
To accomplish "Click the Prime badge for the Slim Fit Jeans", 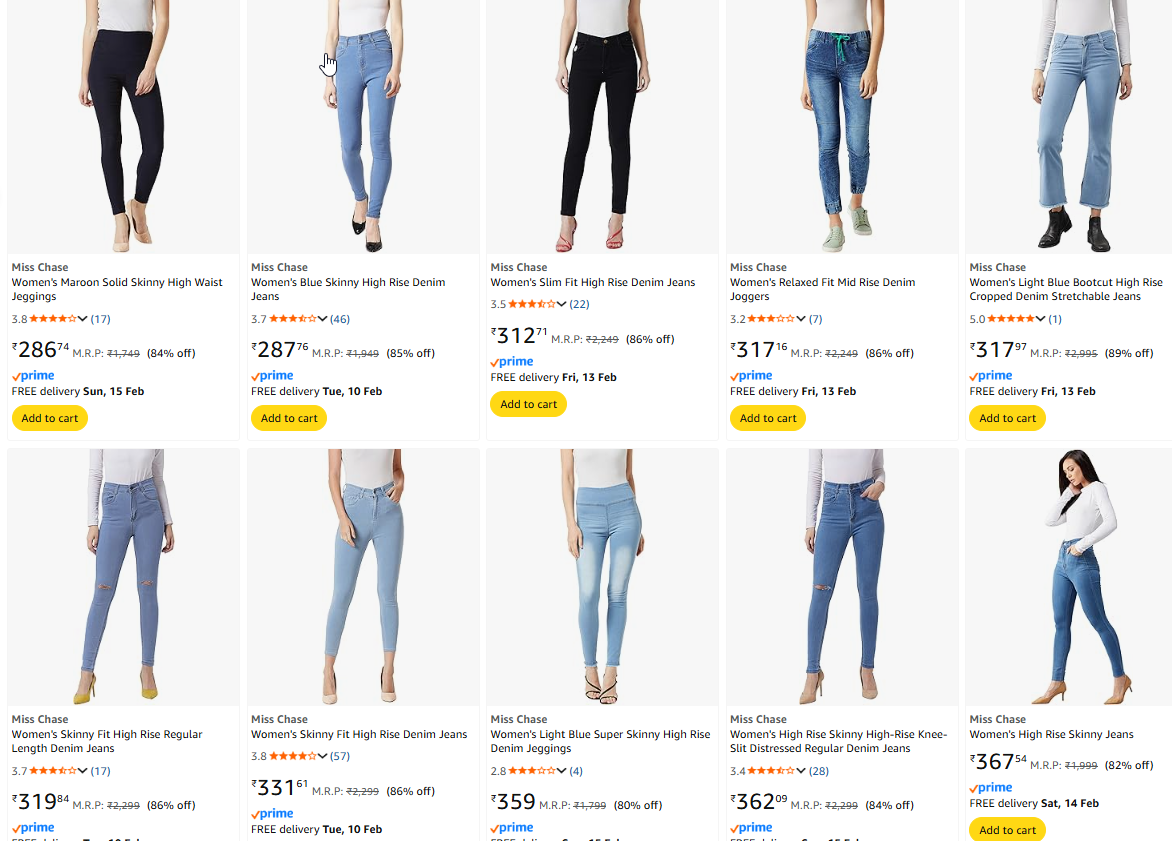I will coord(512,362).
